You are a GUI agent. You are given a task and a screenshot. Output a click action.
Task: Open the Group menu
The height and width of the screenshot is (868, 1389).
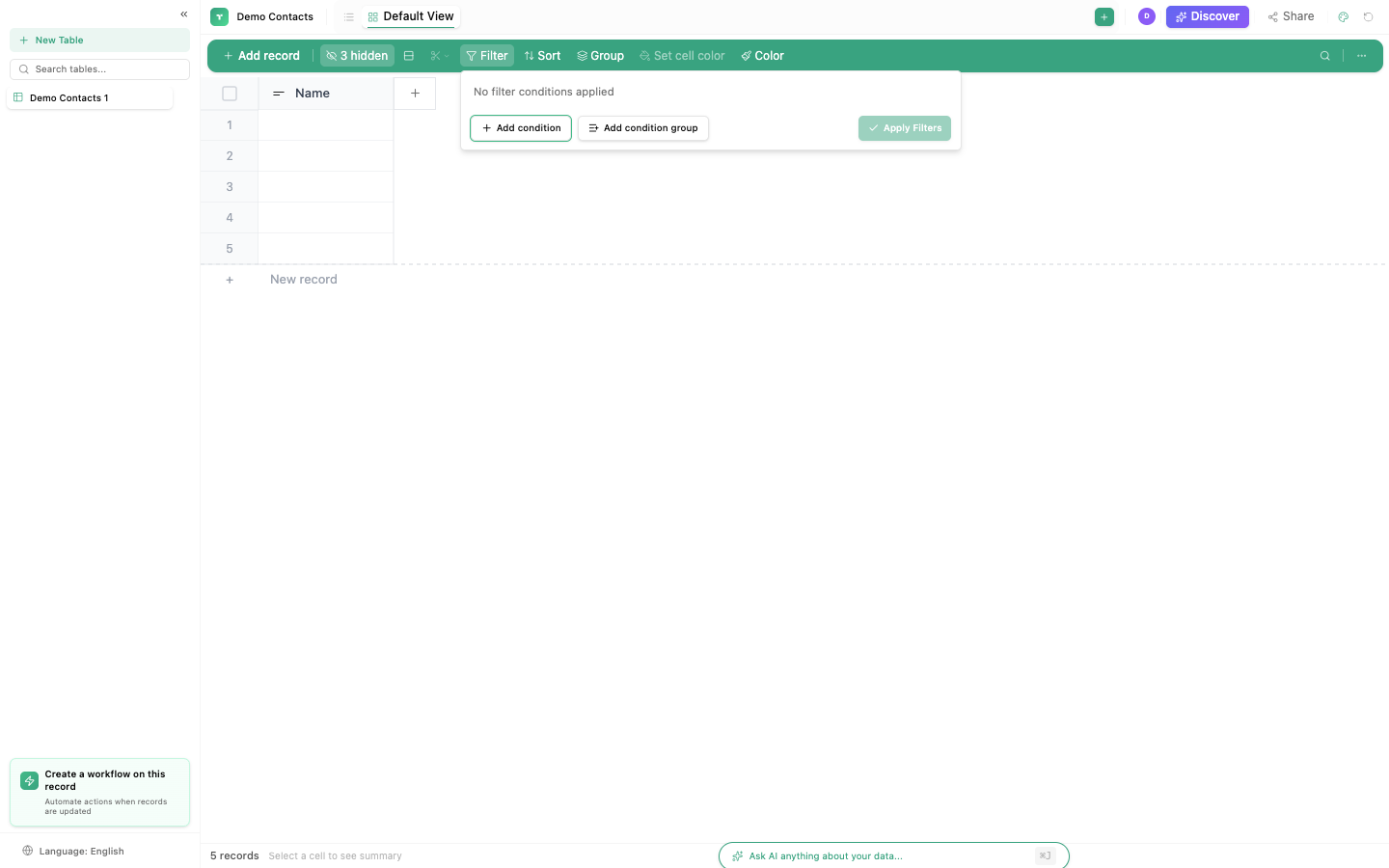pyautogui.click(x=601, y=56)
